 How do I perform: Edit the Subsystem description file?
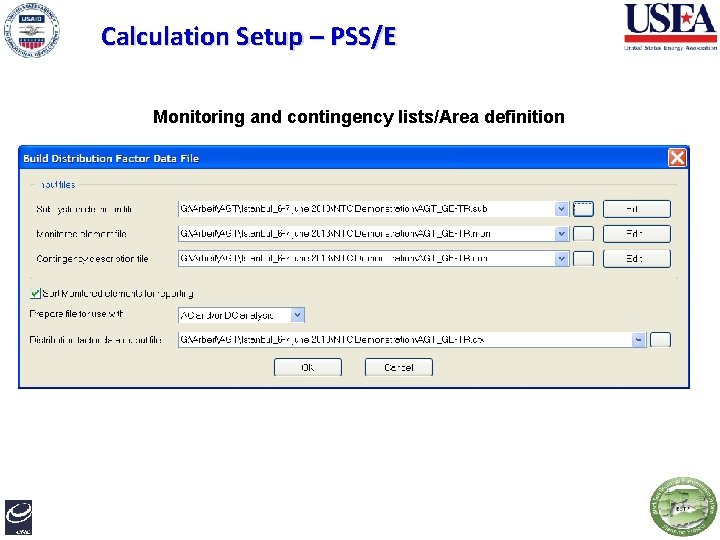tap(636, 209)
